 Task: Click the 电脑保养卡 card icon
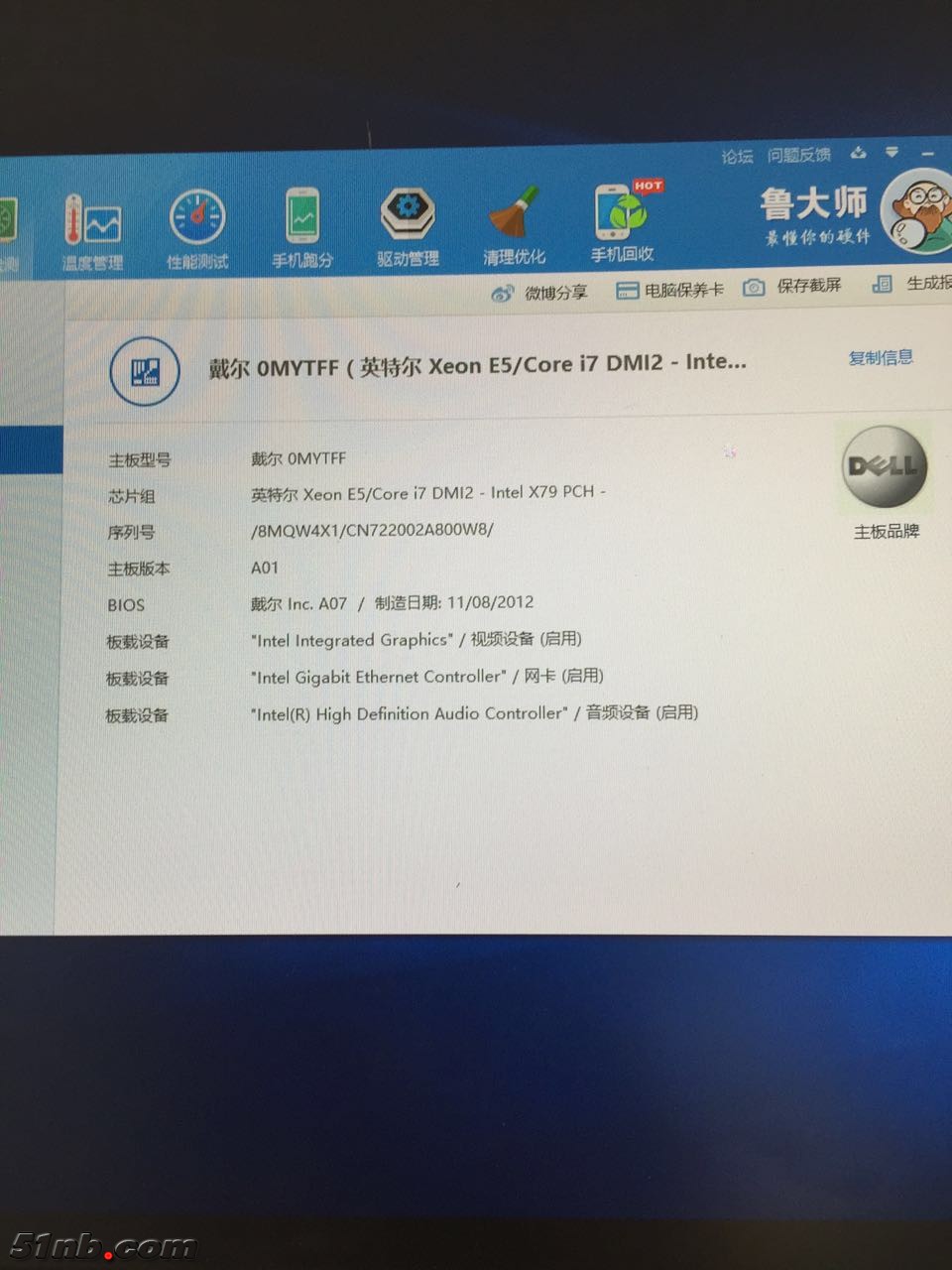(x=627, y=291)
